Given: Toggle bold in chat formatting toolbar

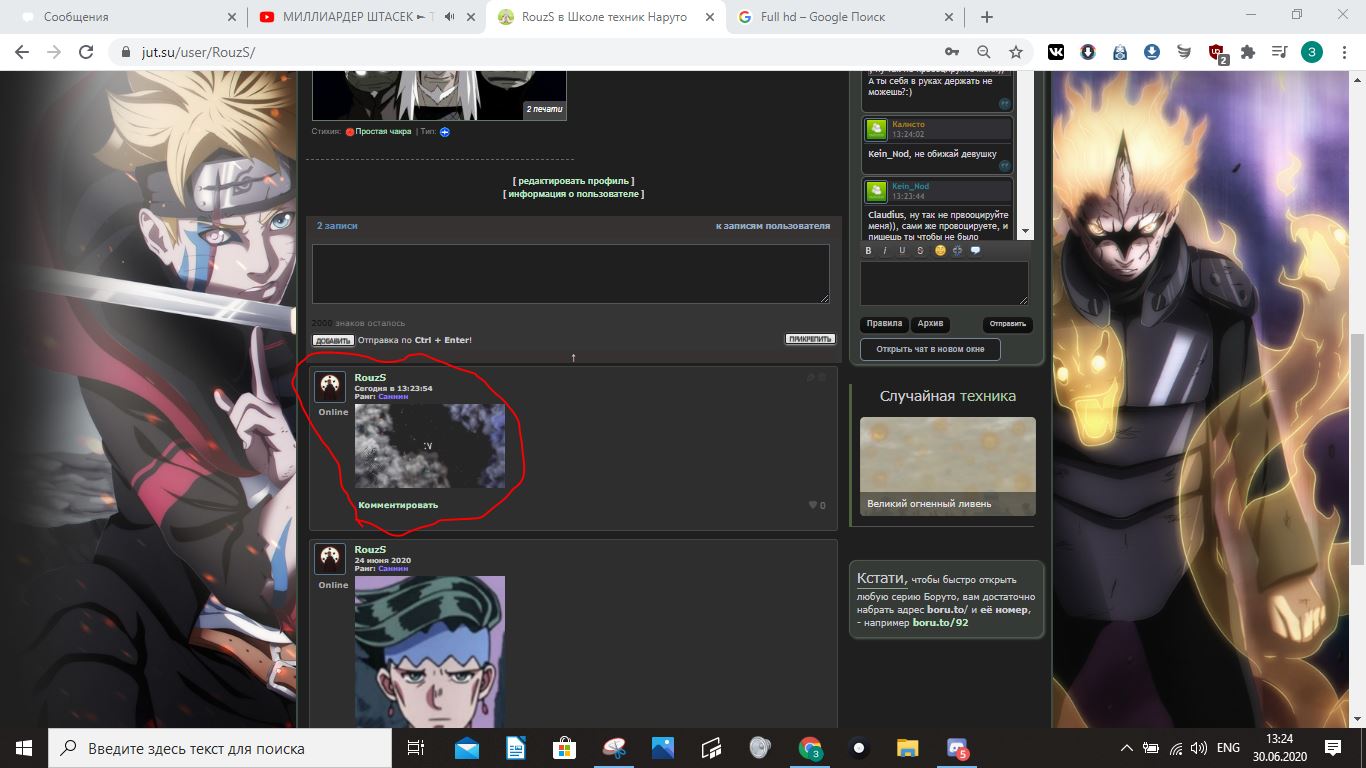Looking at the screenshot, I should tap(868, 250).
